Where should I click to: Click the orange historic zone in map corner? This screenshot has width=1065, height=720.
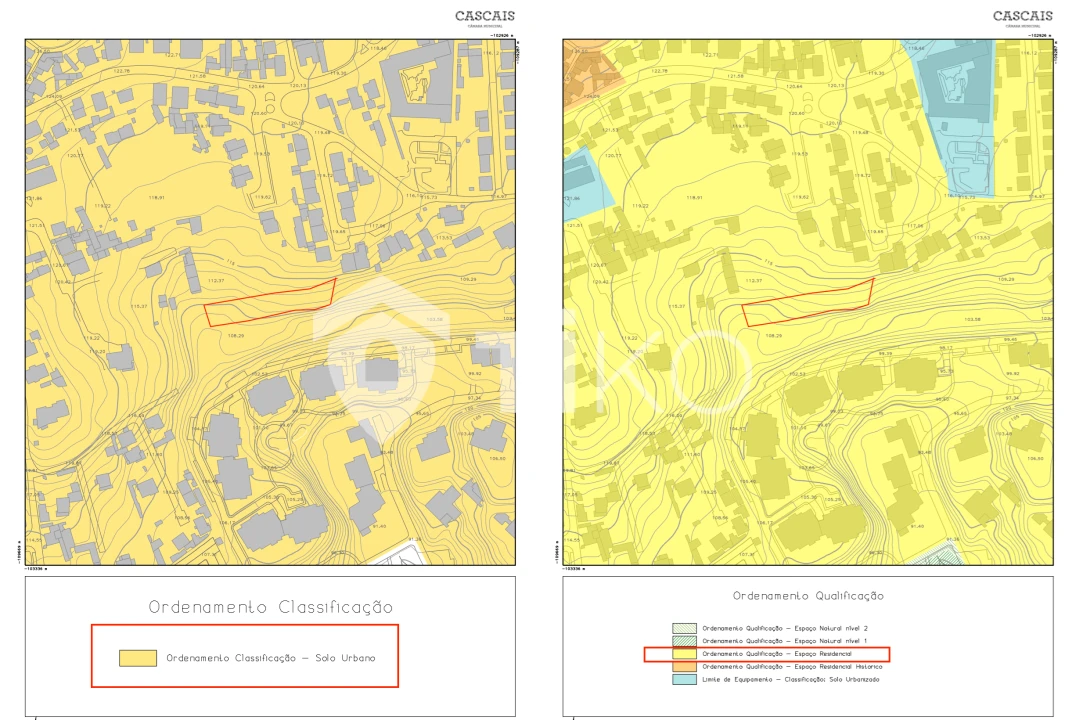tap(585, 70)
